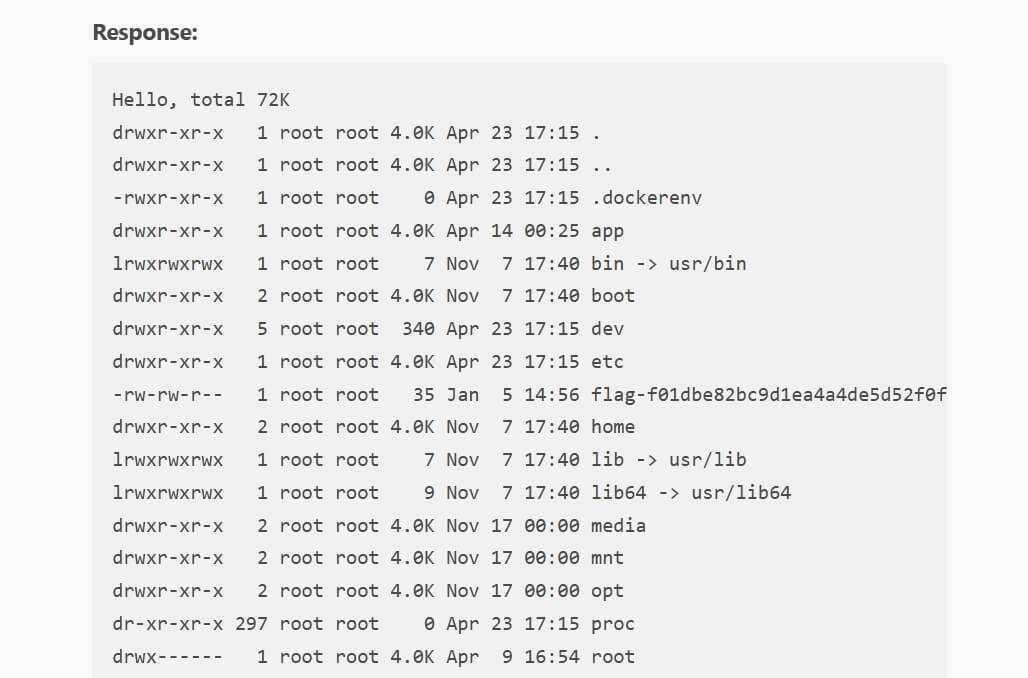Select the opt directory name
The image size is (1028, 678).
pos(607,591)
